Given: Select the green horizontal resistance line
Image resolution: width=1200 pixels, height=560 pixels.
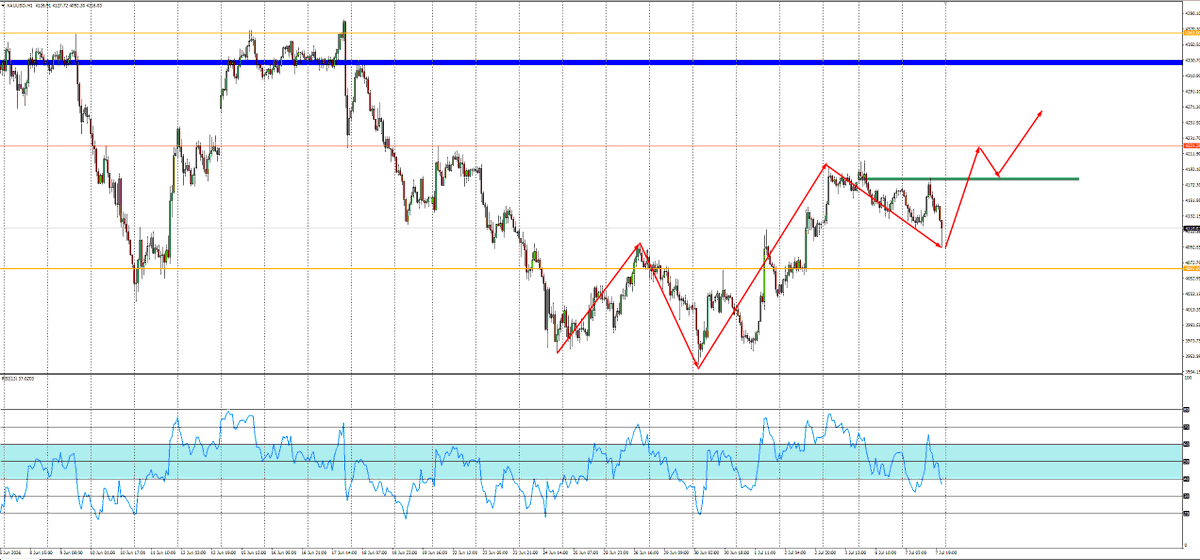Looking at the screenshot, I should pos(971,178).
